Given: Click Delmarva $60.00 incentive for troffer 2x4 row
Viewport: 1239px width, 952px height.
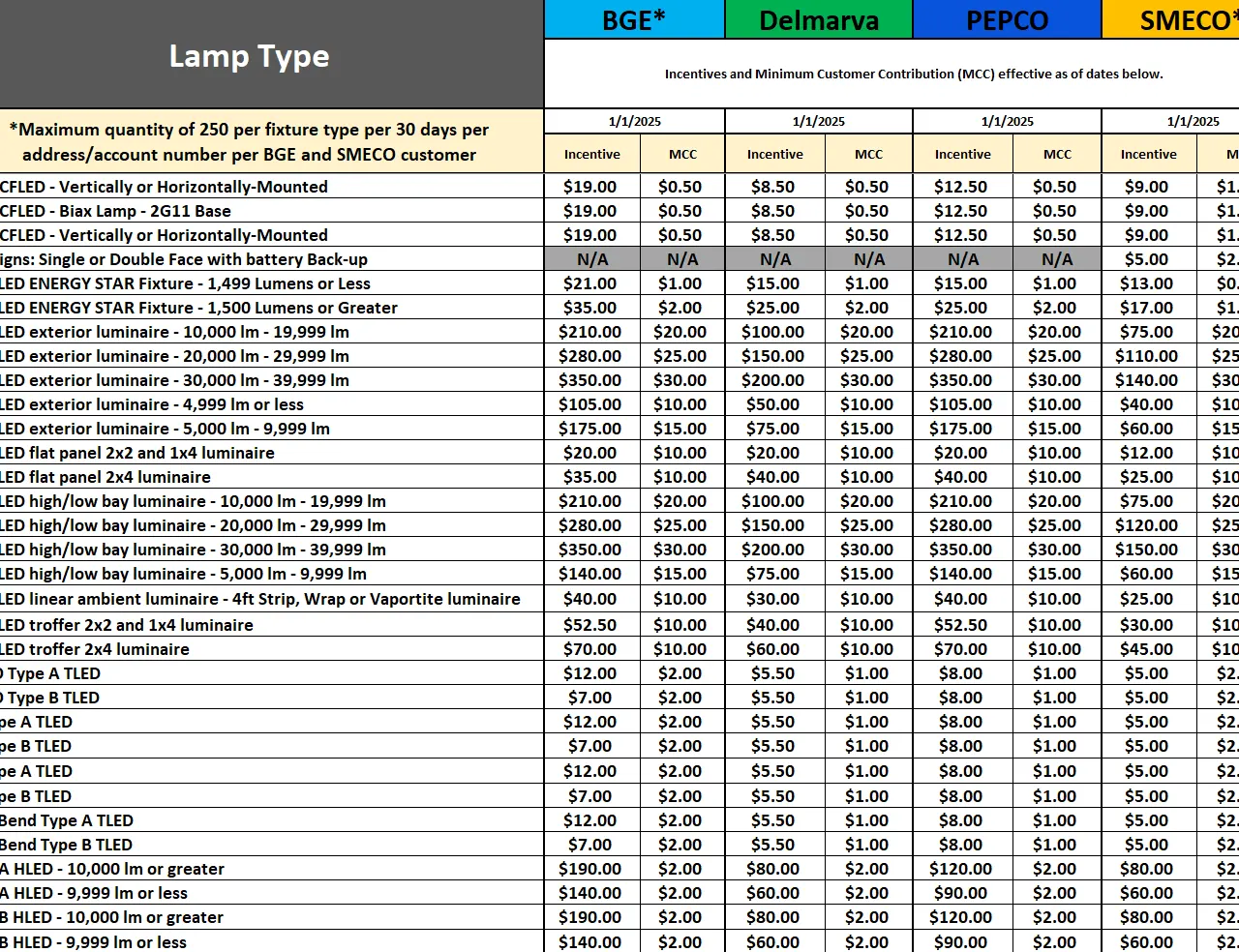Looking at the screenshot, I should 773,649.
